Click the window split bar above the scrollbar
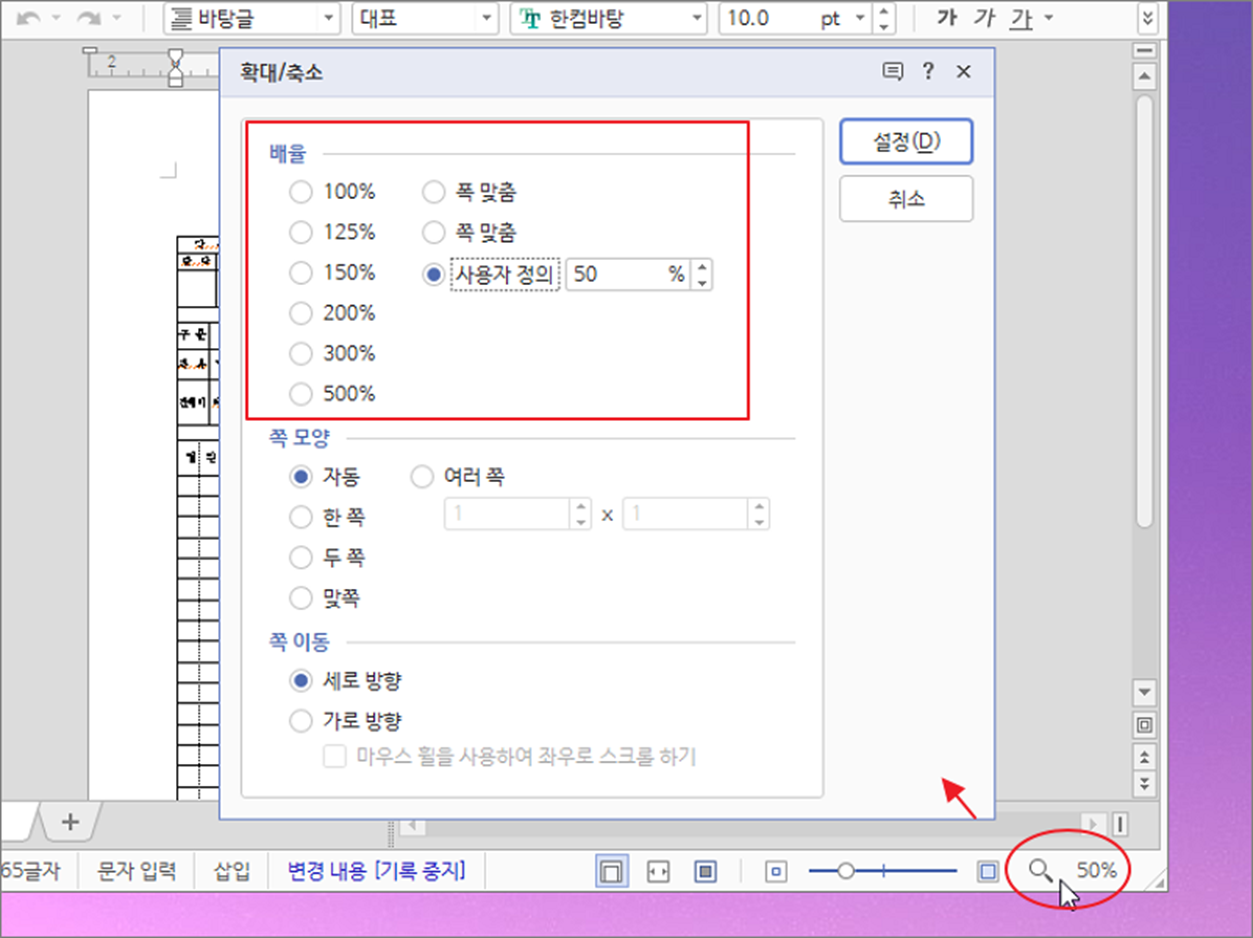 coord(1145,50)
